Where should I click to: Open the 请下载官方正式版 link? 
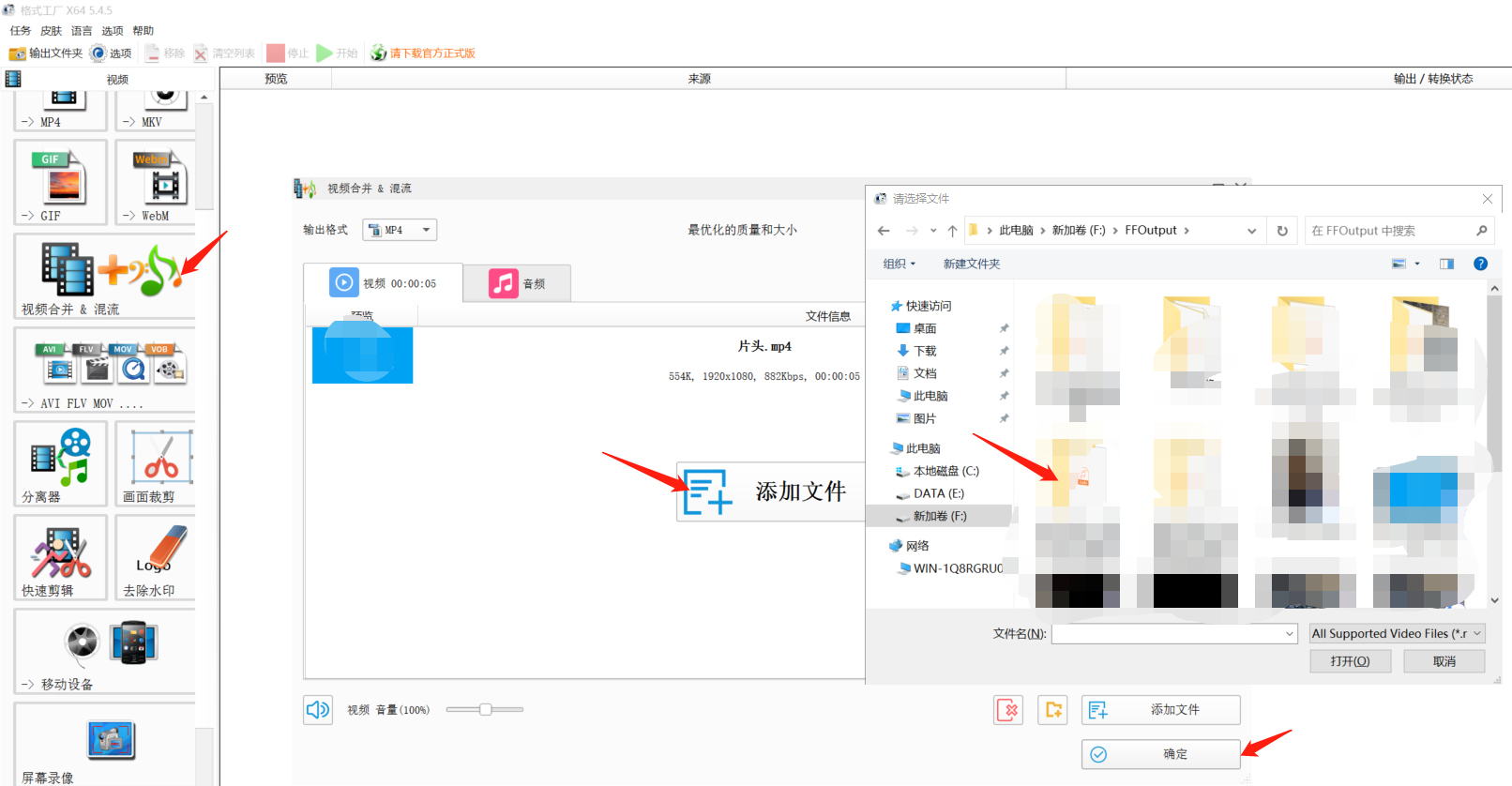[x=423, y=53]
